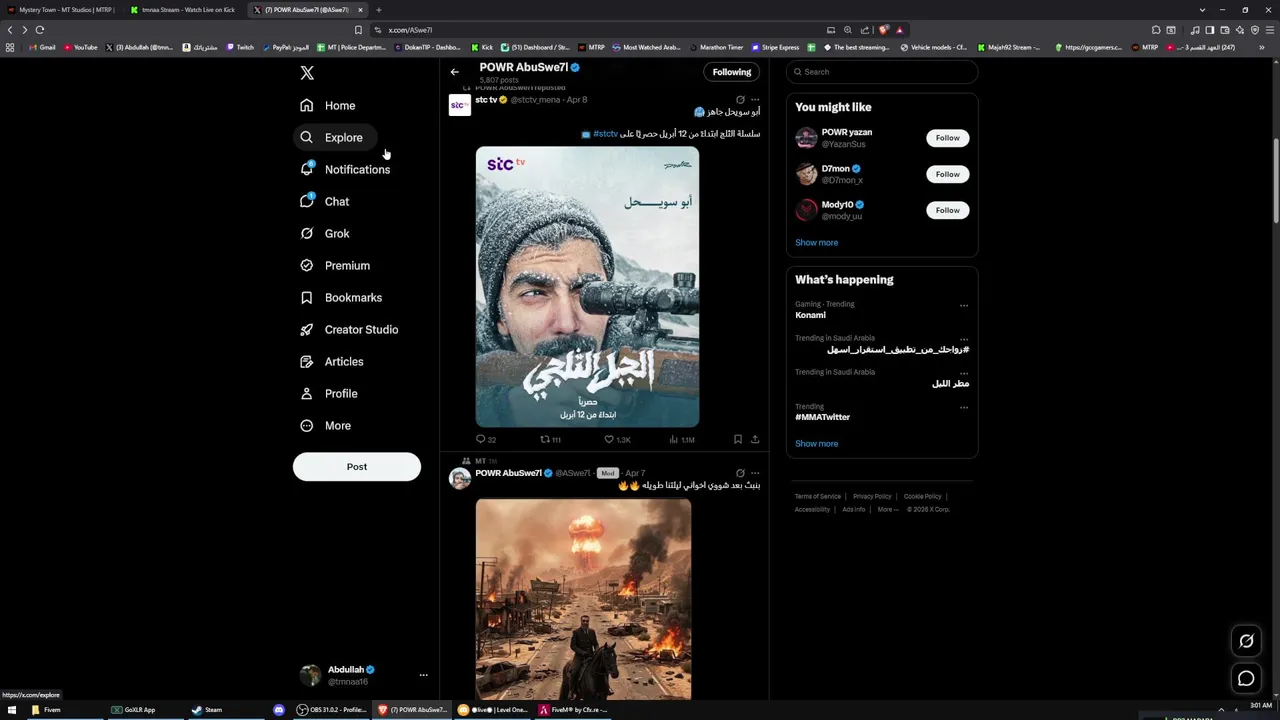Open options for the مطر الليل trend

[x=964, y=373]
